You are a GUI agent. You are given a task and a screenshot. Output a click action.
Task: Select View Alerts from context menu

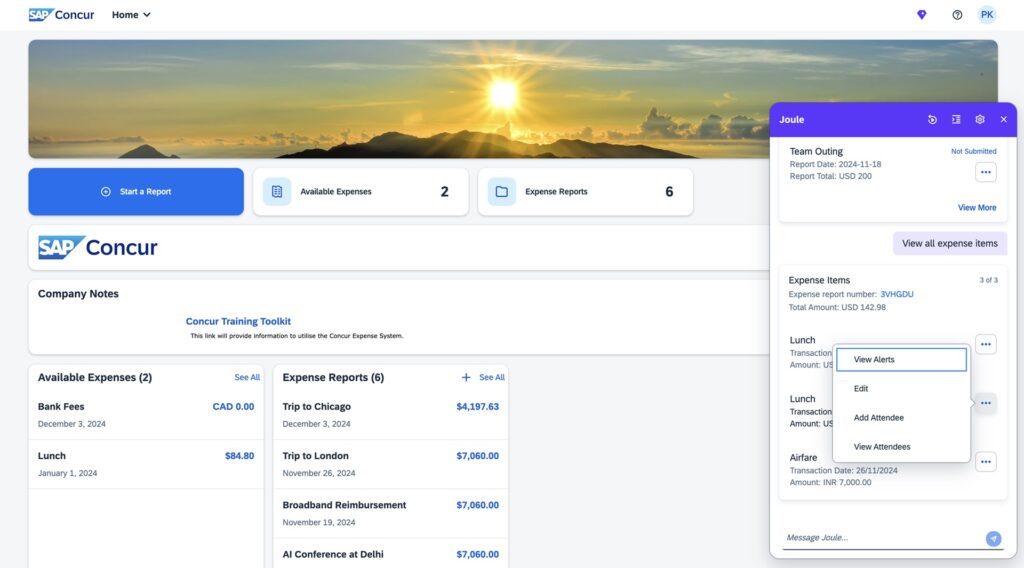pos(901,360)
